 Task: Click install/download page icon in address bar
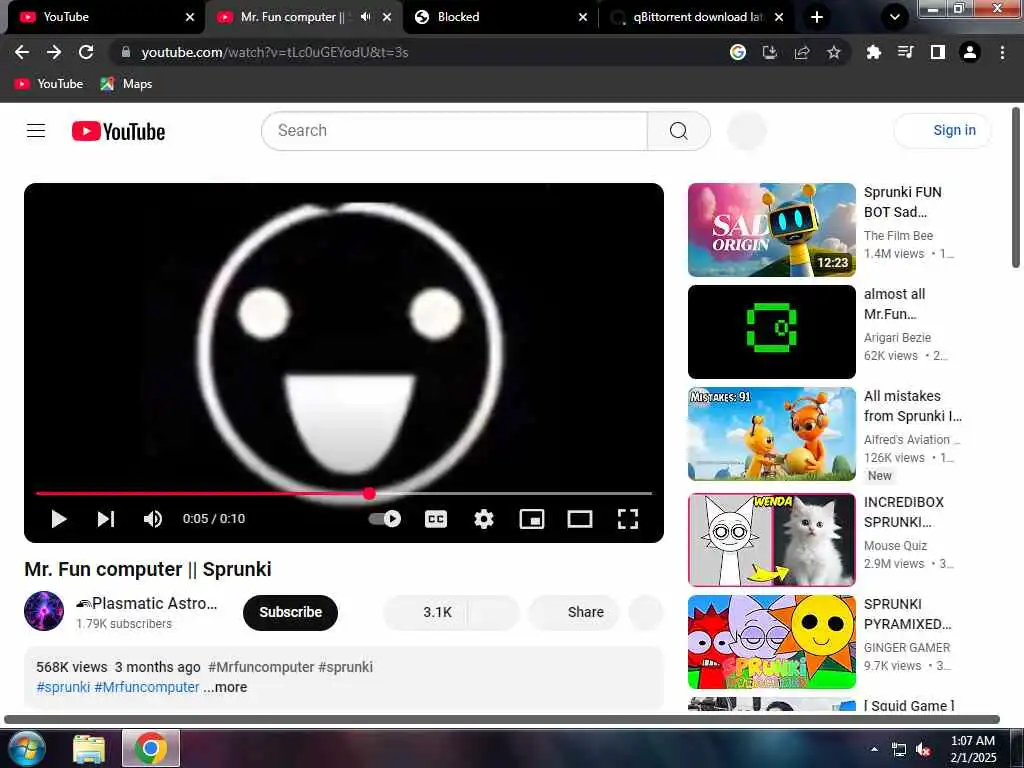coord(770,52)
